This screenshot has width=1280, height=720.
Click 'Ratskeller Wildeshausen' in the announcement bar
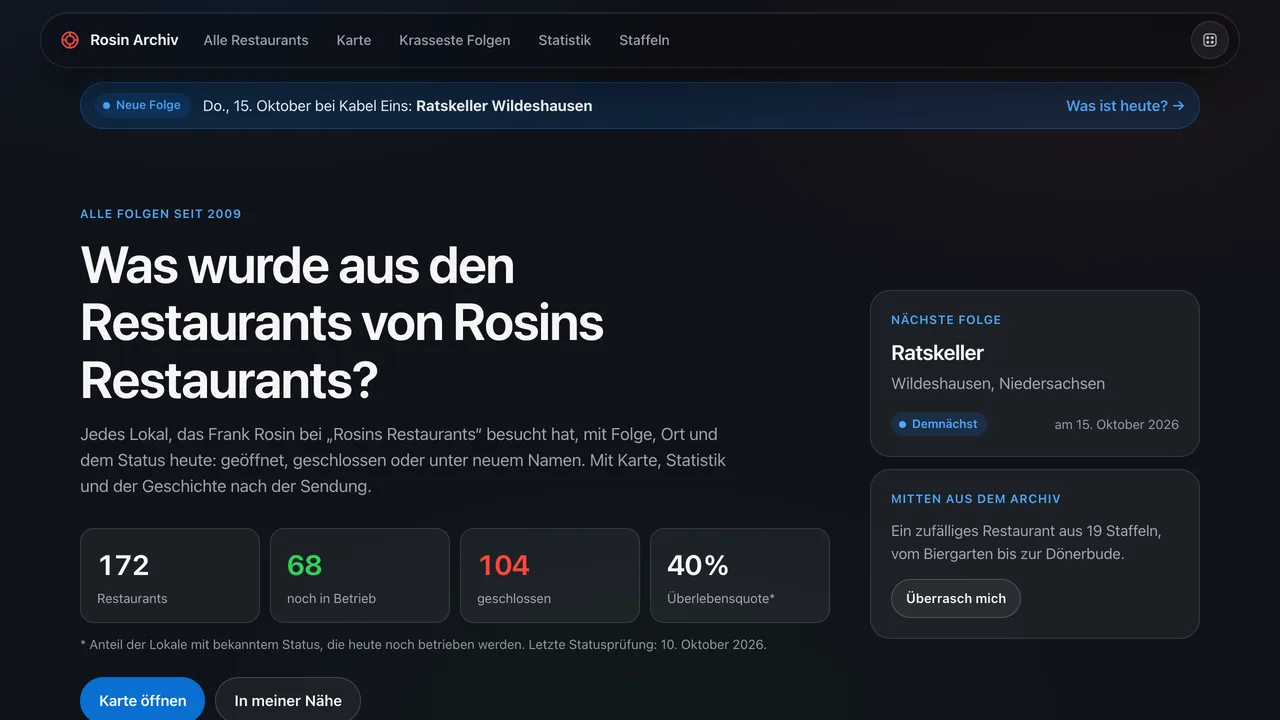(x=504, y=106)
